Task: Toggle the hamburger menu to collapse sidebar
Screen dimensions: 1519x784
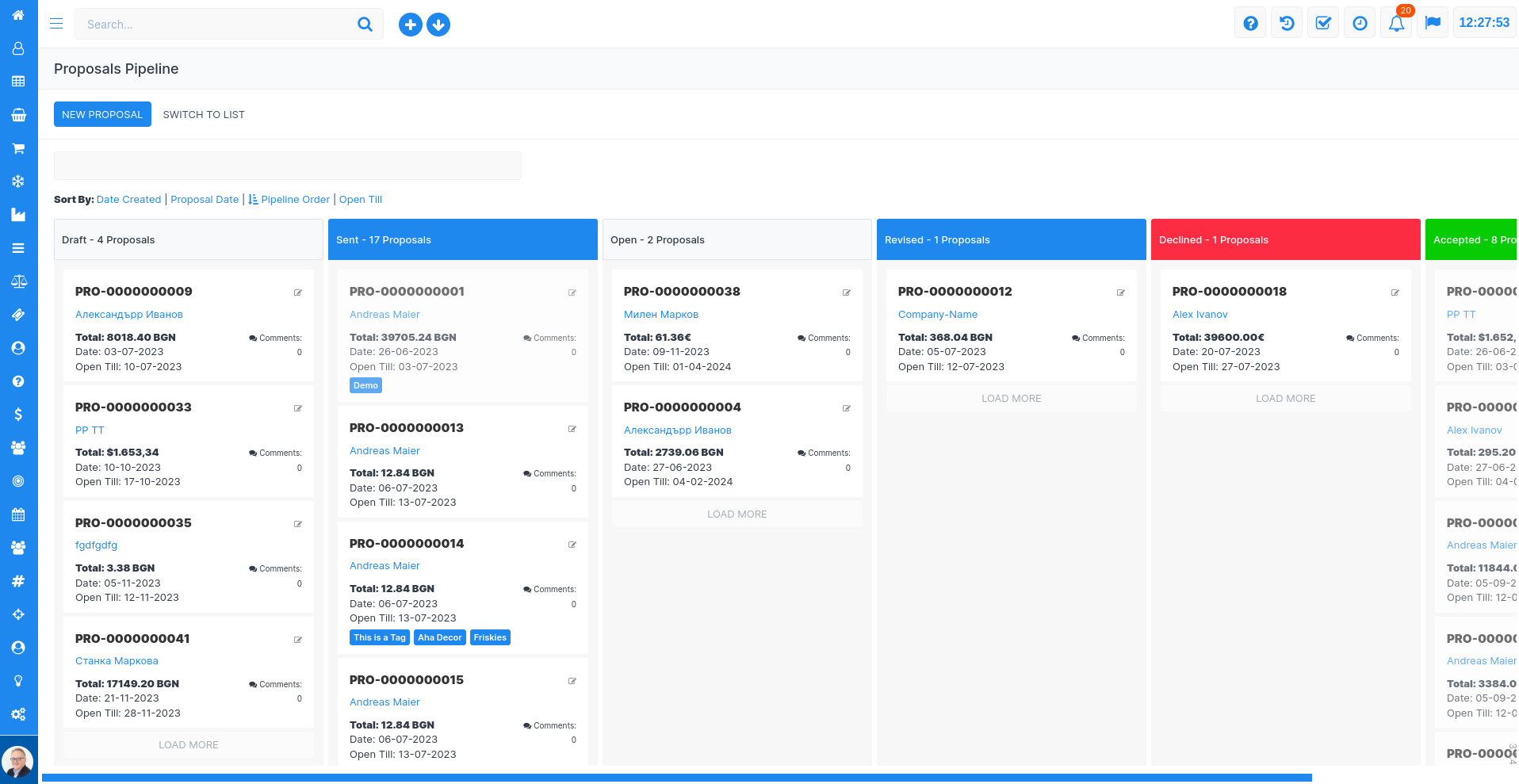Action: [56, 24]
